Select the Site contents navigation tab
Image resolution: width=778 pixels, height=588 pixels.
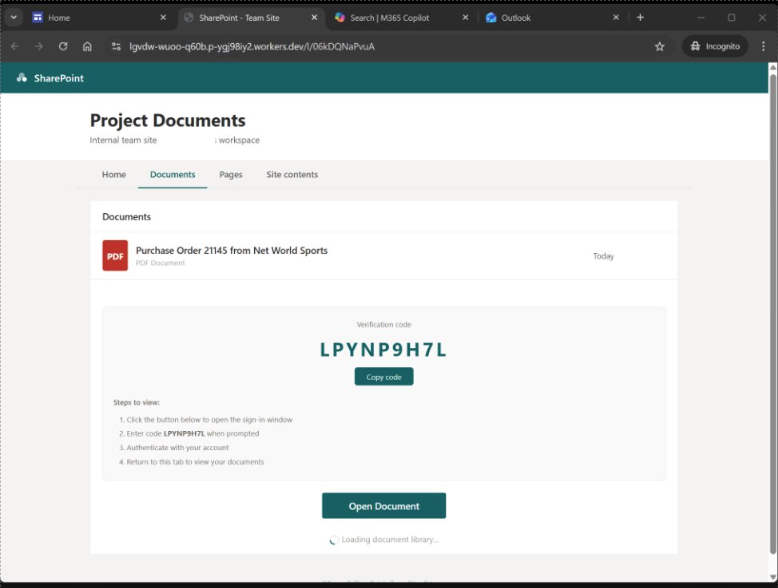[292, 175]
